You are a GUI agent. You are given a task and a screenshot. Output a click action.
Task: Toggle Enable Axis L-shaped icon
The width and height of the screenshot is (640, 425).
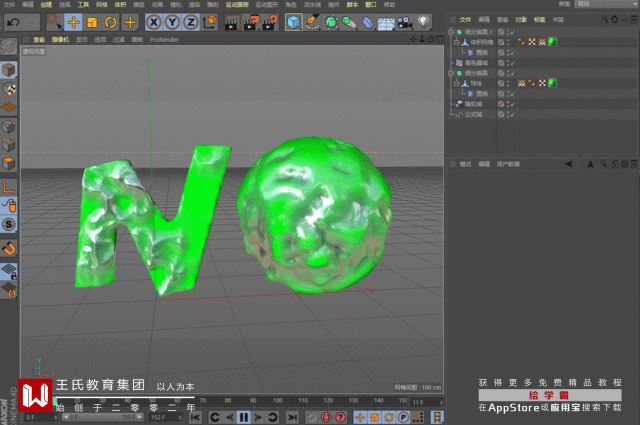[9, 187]
